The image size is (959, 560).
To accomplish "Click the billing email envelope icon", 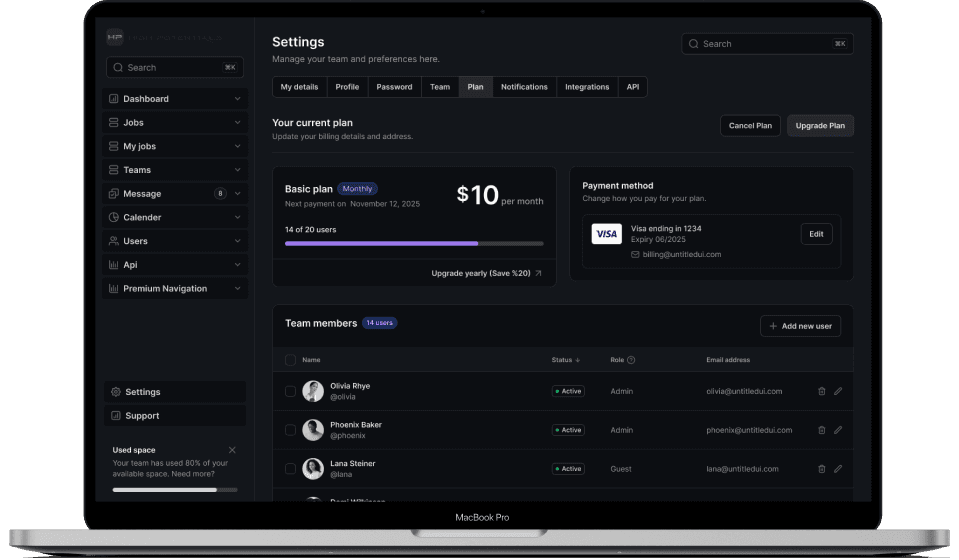I will coord(635,254).
